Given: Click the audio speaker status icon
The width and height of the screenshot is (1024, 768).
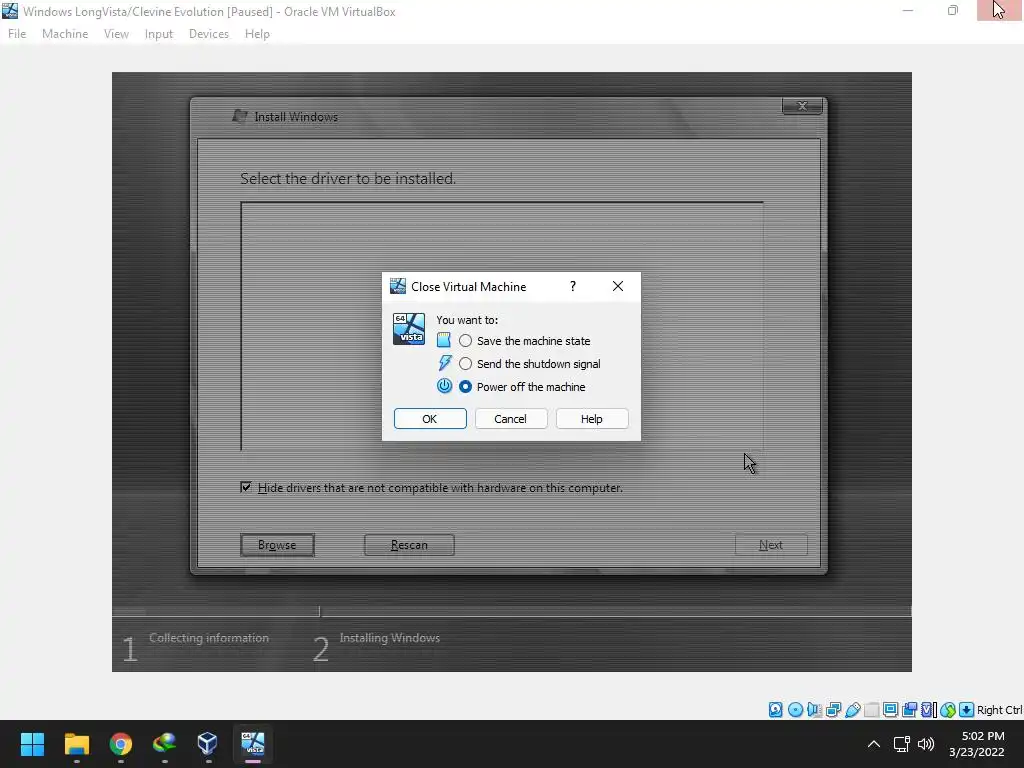Looking at the screenshot, I should pyautogui.click(x=814, y=710).
